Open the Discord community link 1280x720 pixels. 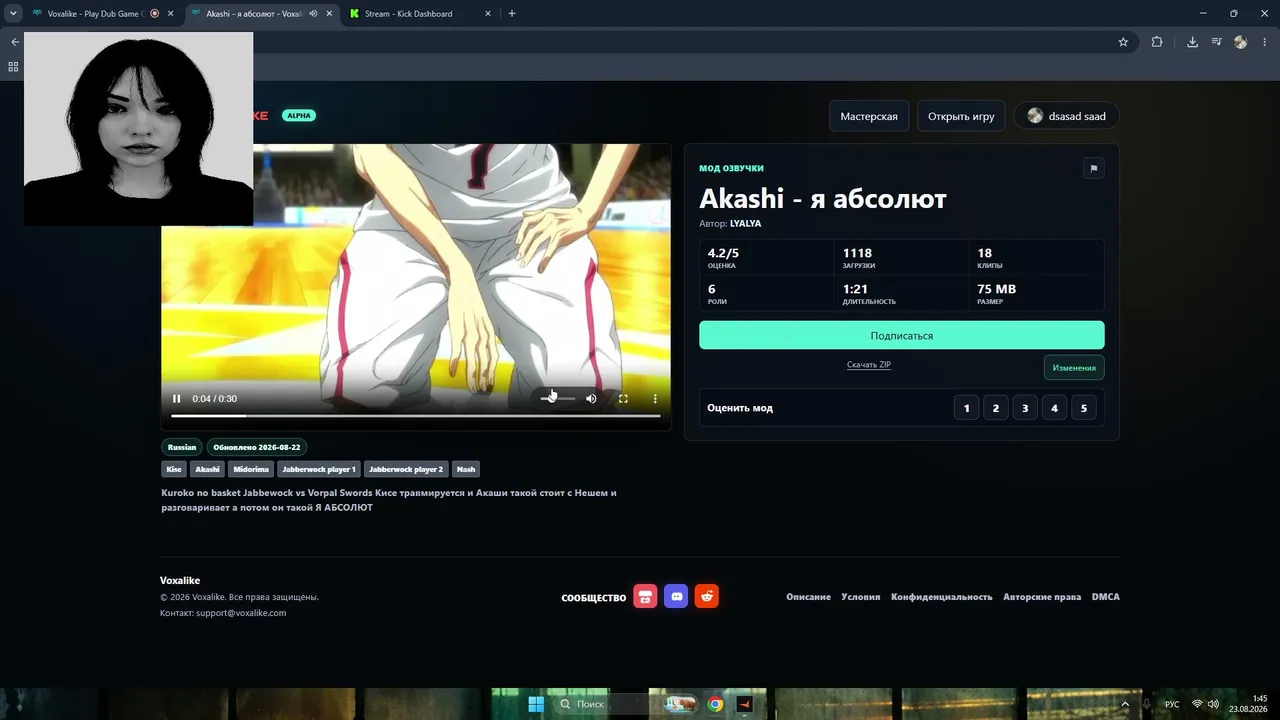pyautogui.click(x=676, y=597)
